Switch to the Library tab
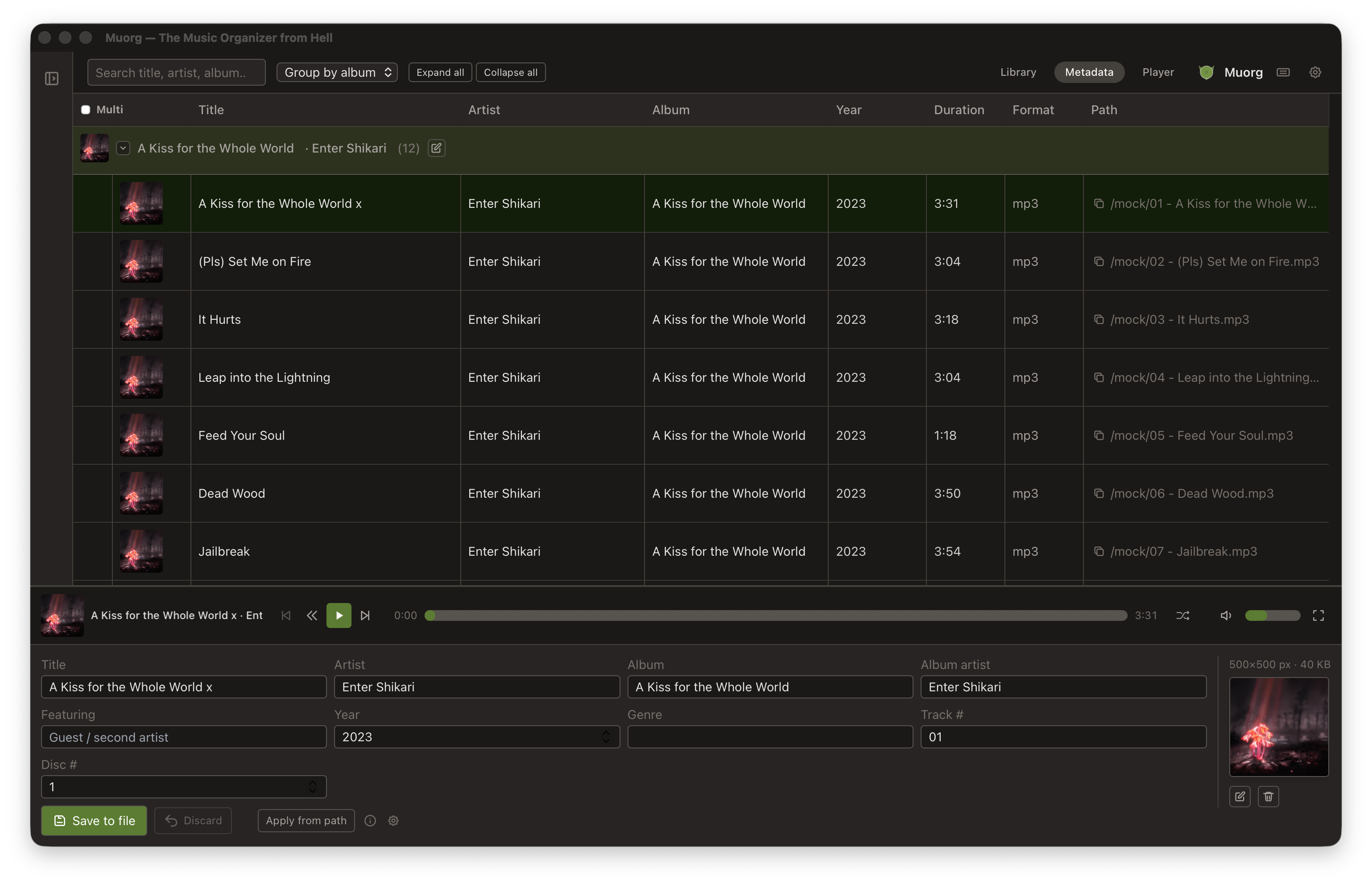 point(1017,72)
